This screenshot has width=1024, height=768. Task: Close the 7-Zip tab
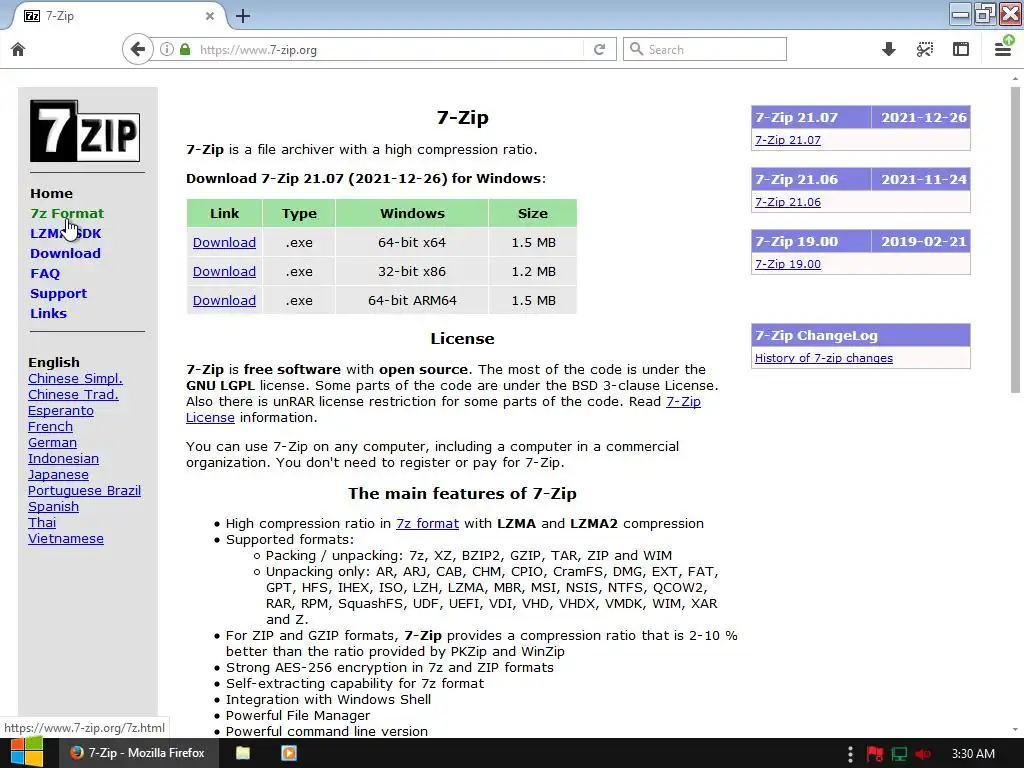coord(210,16)
